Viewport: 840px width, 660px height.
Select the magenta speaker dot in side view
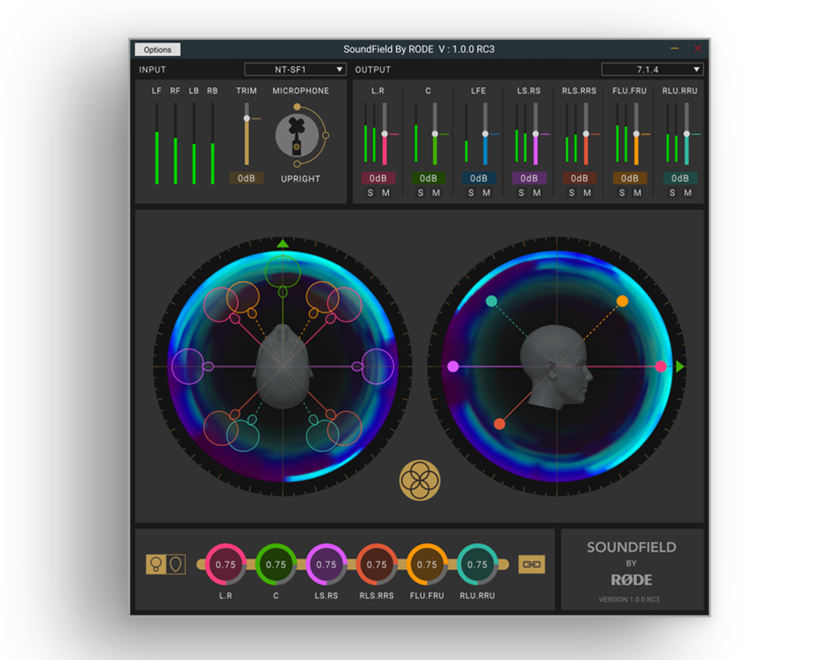pos(453,366)
